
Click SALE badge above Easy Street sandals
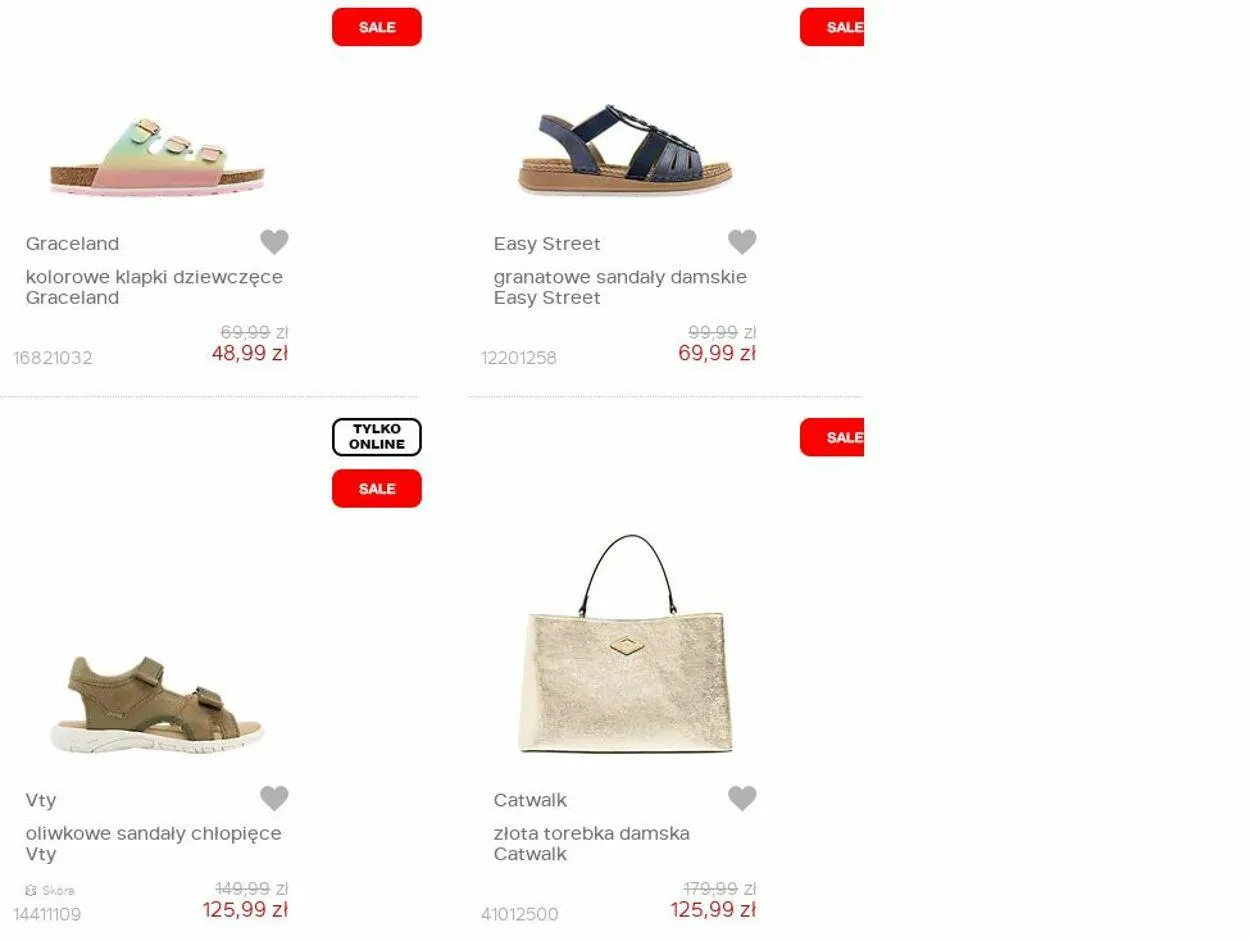(832, 27)
